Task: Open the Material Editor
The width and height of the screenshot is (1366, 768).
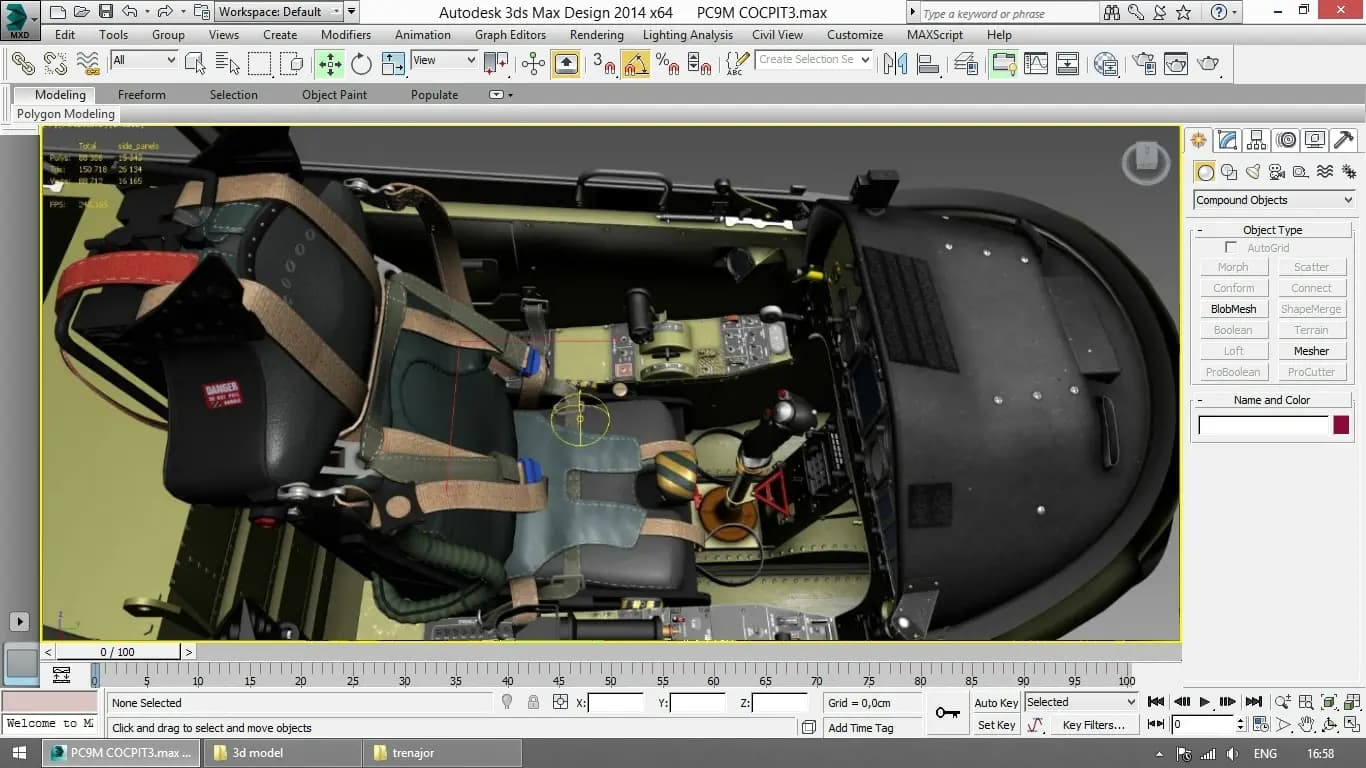Action: [1106, 63]
